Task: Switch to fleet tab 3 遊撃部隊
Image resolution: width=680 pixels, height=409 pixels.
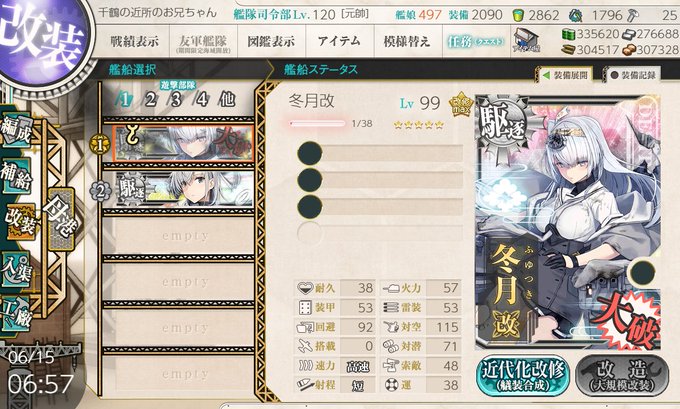Action: coord(176,100)
